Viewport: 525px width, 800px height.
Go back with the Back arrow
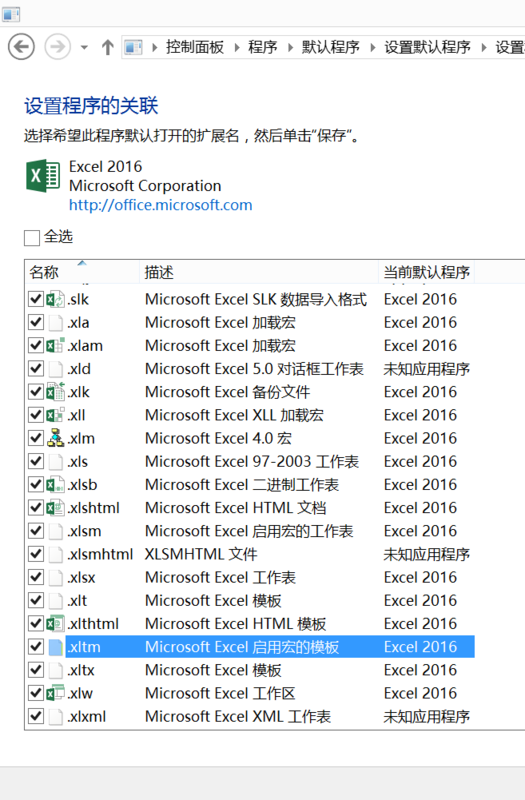[x=21, y=47]
